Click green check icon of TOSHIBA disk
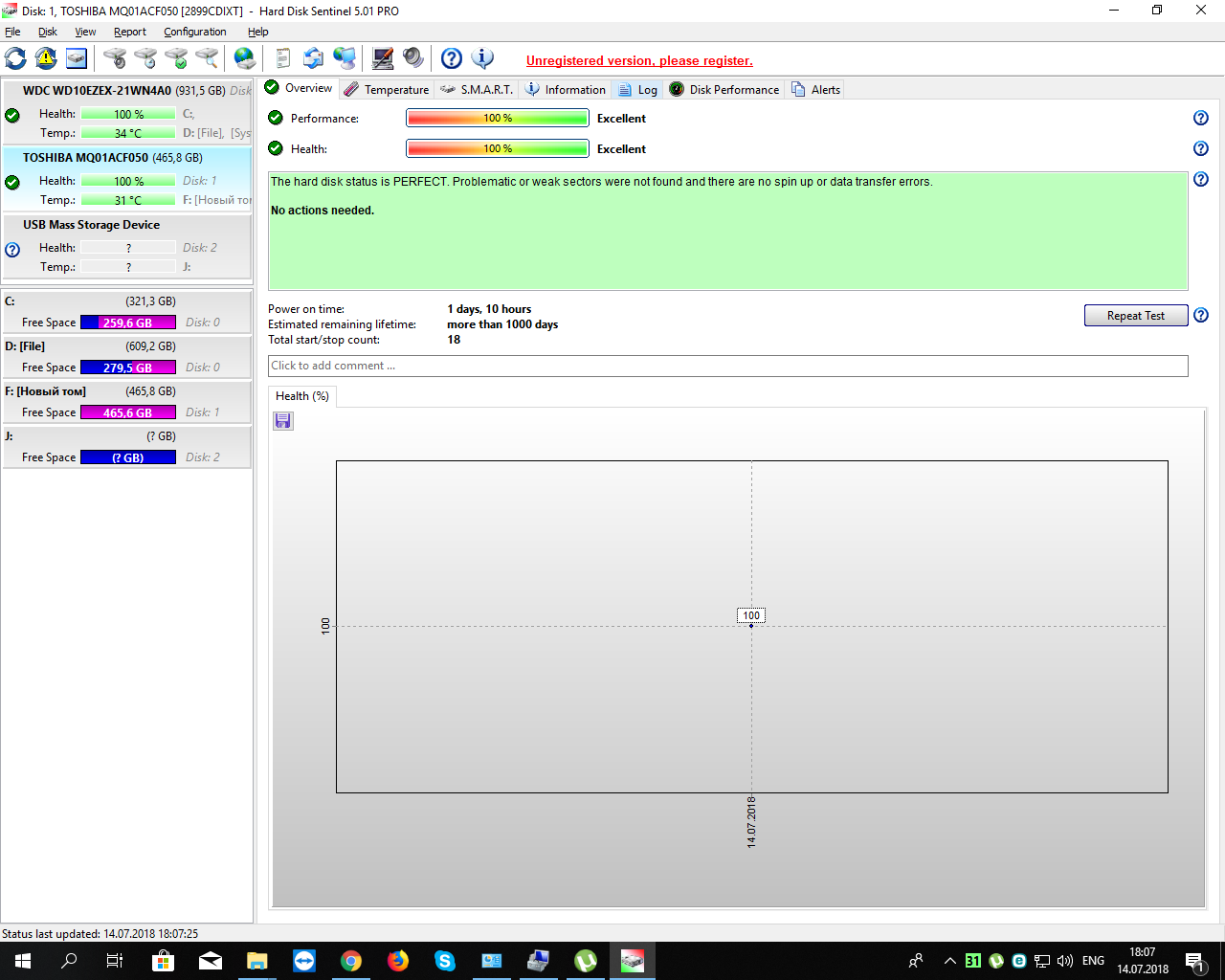Screen dimensions: 1225x980 tap(12, 183)
